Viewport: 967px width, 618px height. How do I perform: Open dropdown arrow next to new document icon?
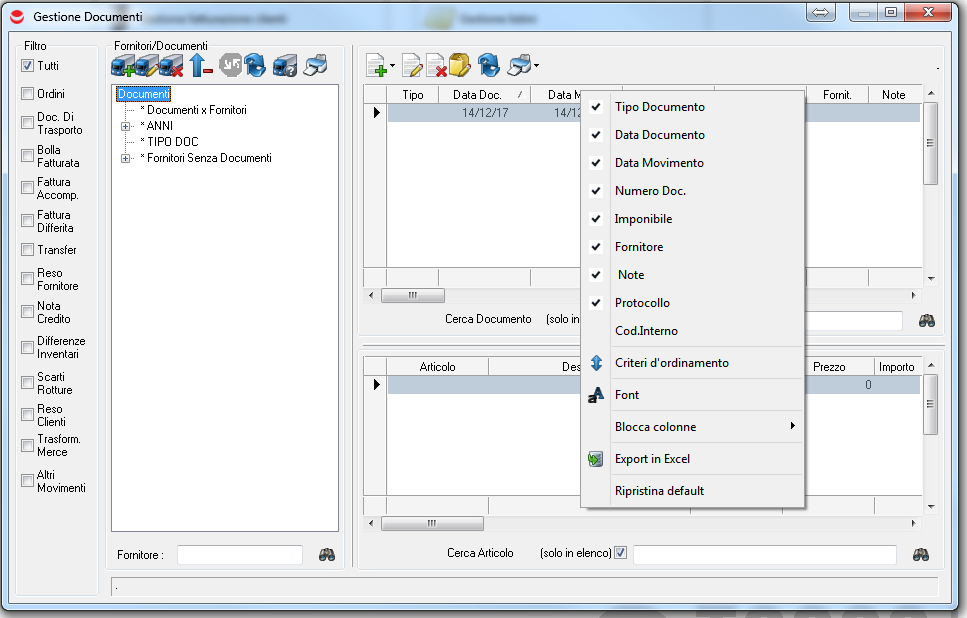pos(392,67)
